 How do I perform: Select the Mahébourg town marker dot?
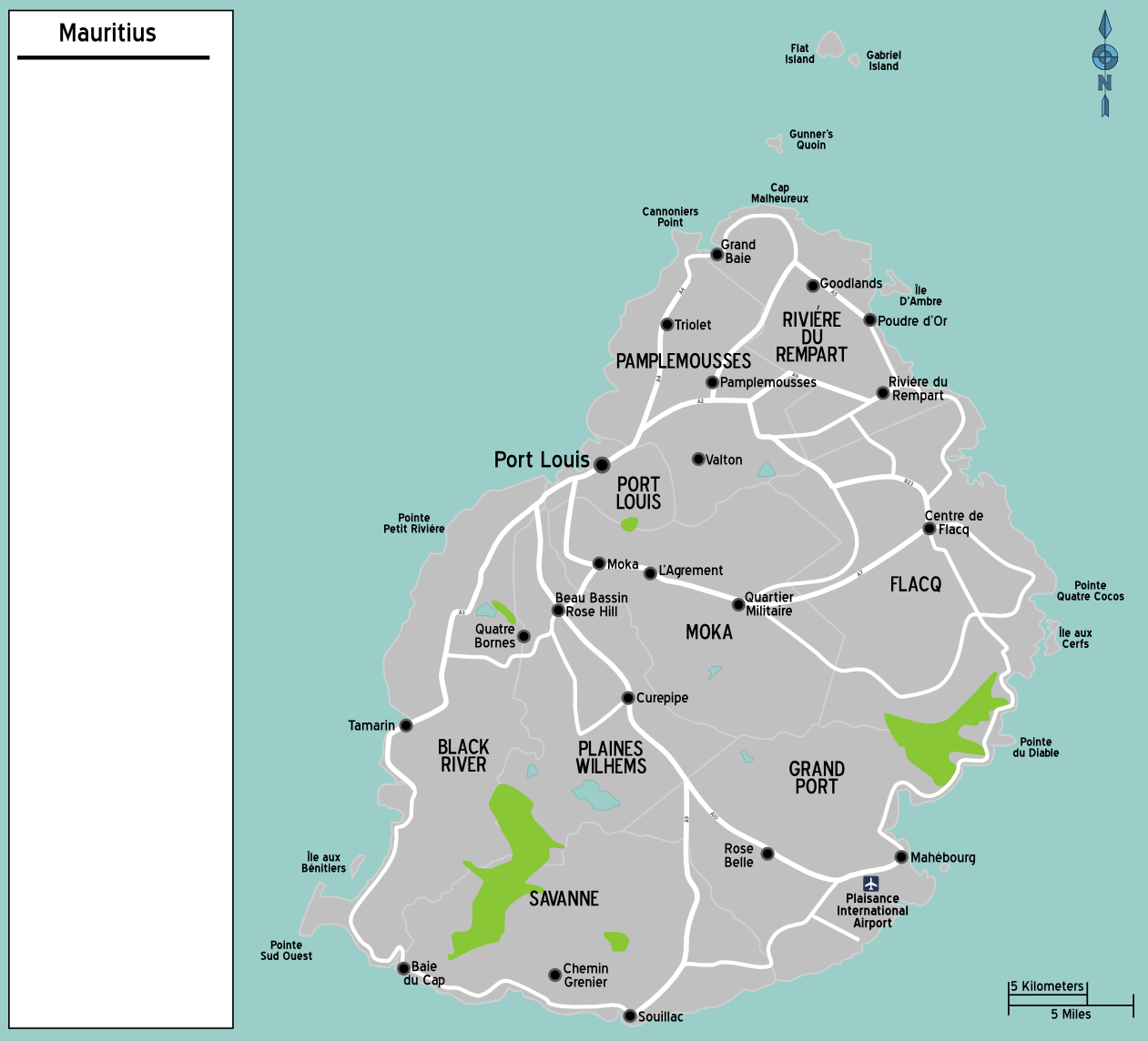(x=901, y=857)
